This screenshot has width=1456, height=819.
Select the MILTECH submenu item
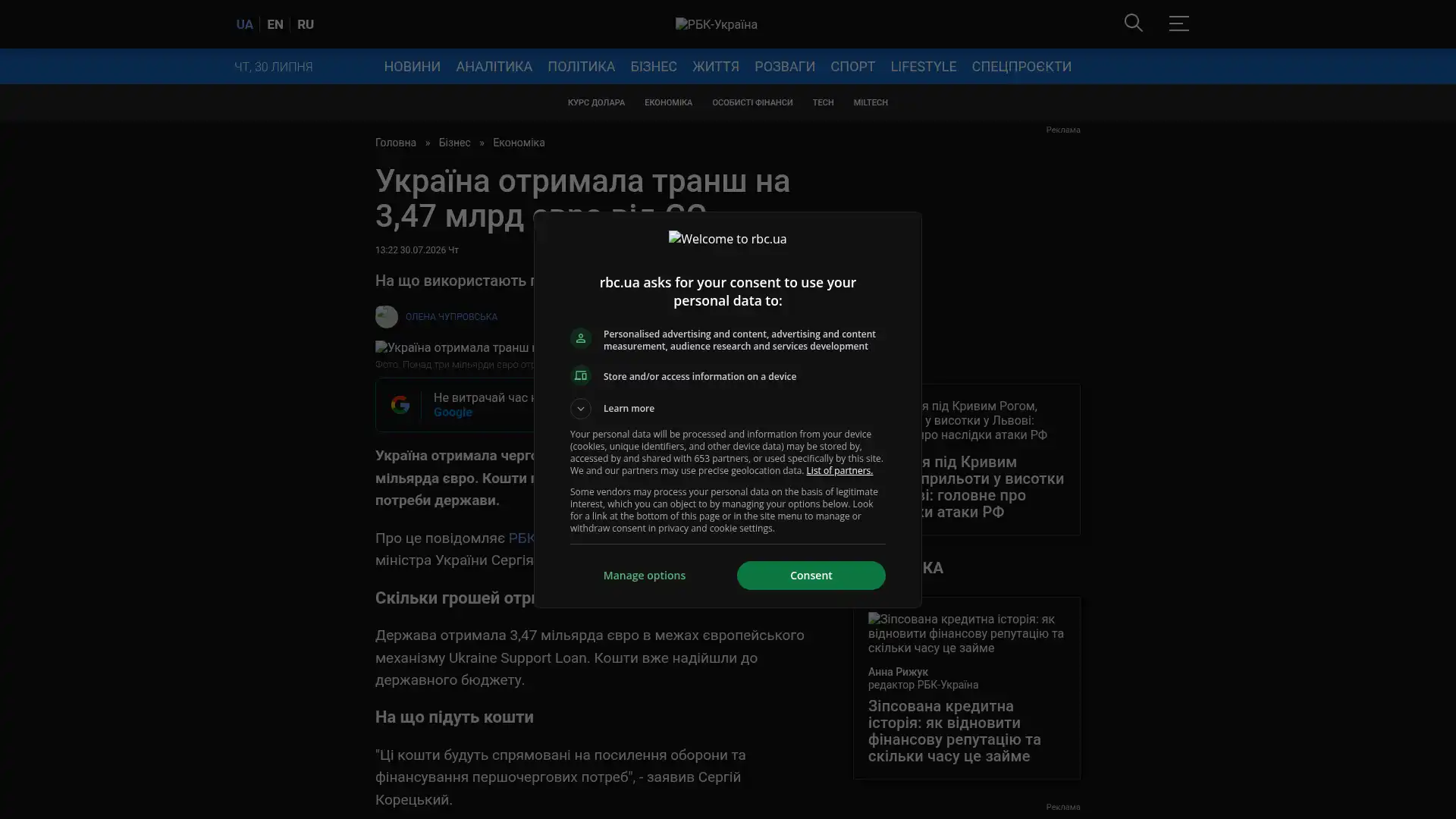pyautogui.click(x=871, y=103)
